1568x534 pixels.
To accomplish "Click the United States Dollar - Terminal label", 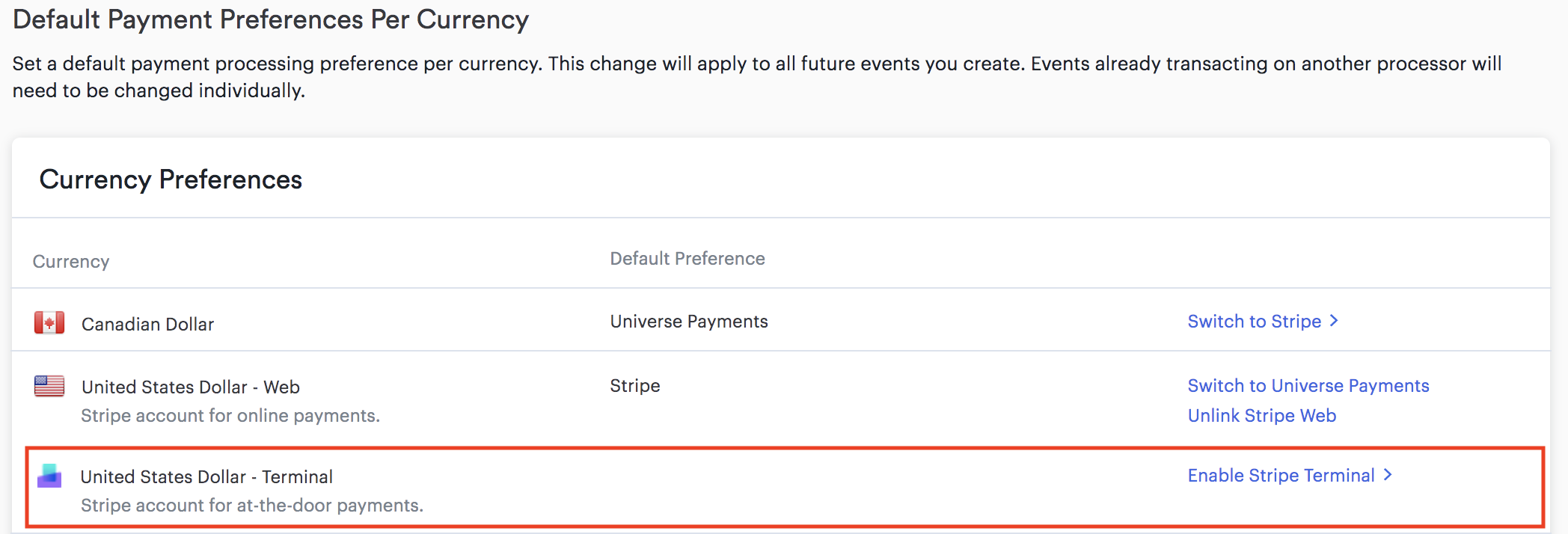I will coord(206,476).
